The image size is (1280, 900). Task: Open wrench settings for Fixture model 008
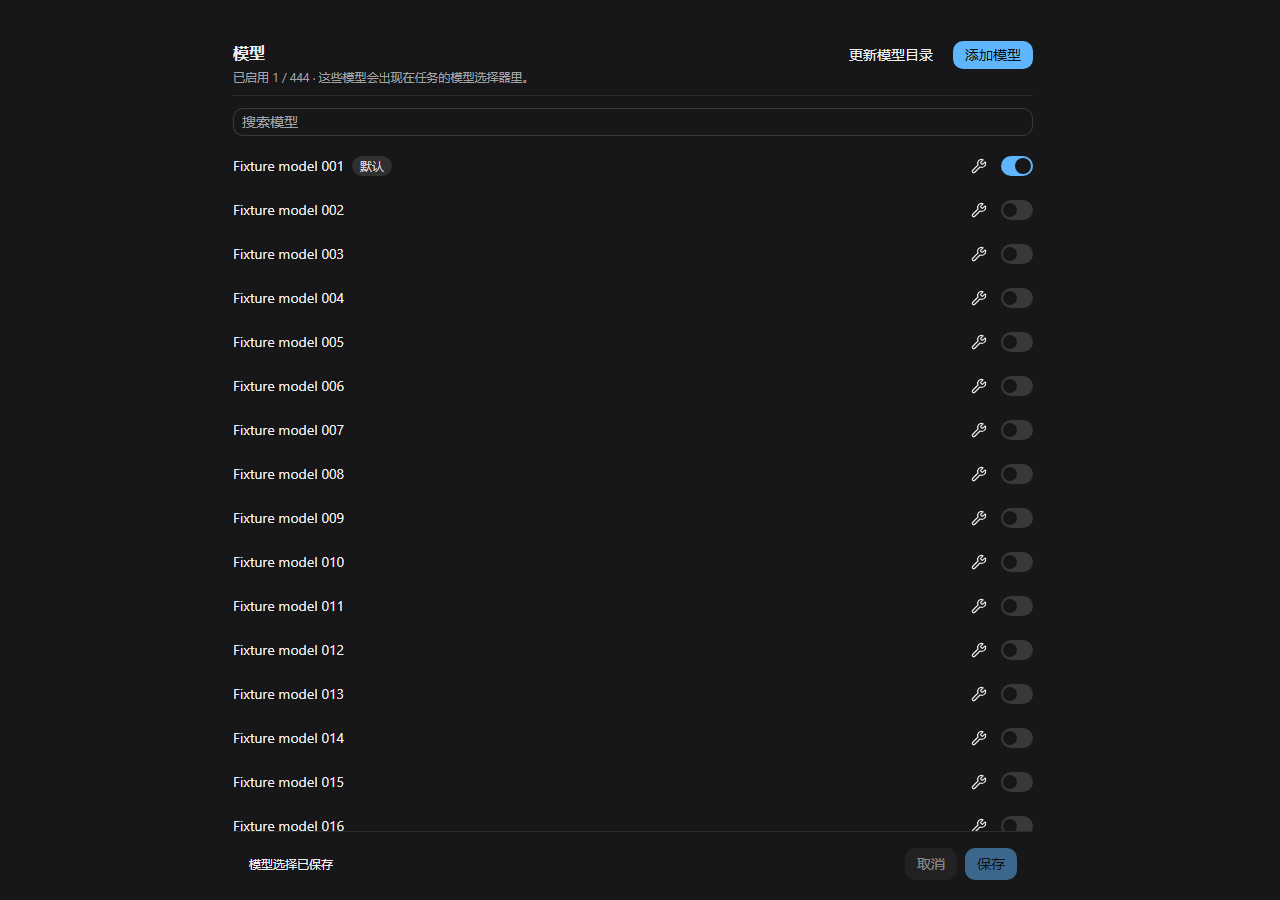[979, 474]
